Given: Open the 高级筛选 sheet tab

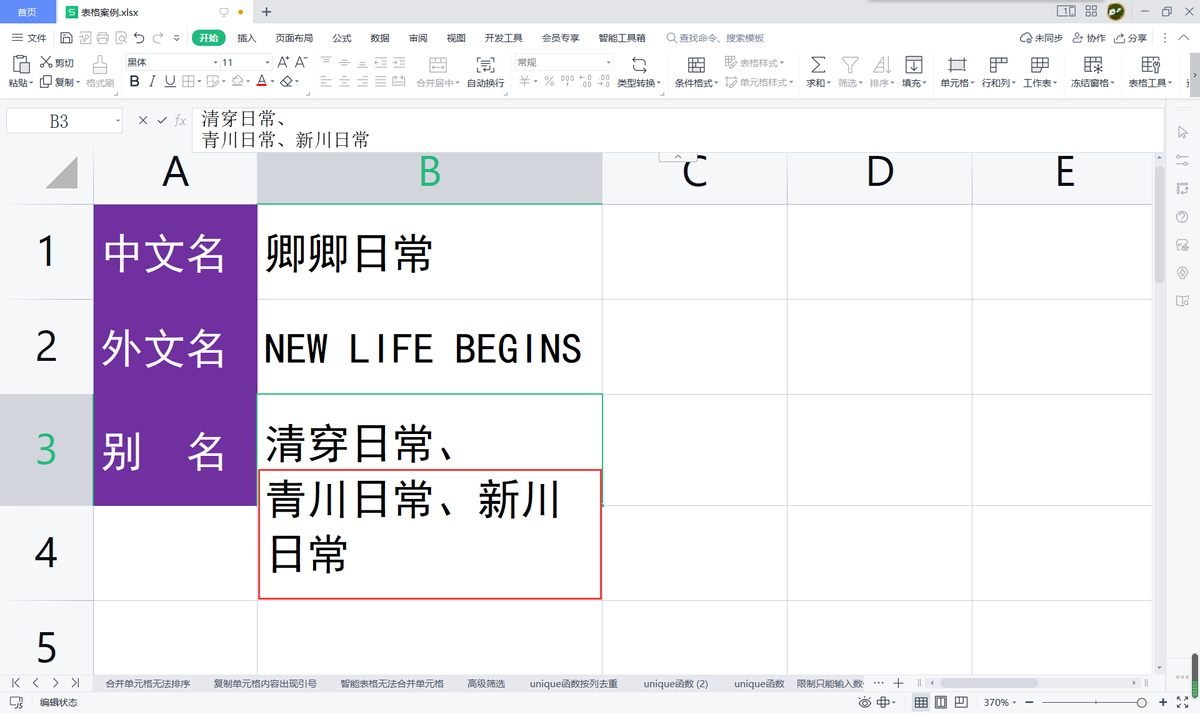Looking at the screenshot, I should coord(486,684).
